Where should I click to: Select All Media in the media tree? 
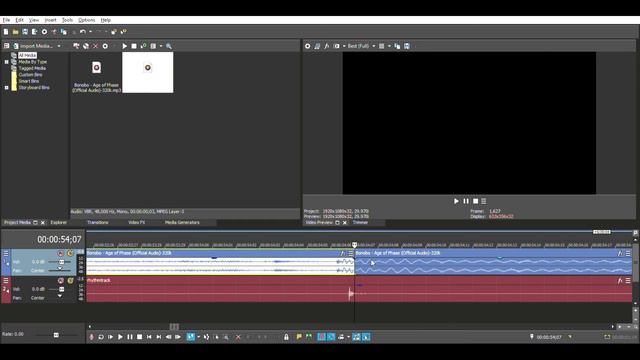27,55
